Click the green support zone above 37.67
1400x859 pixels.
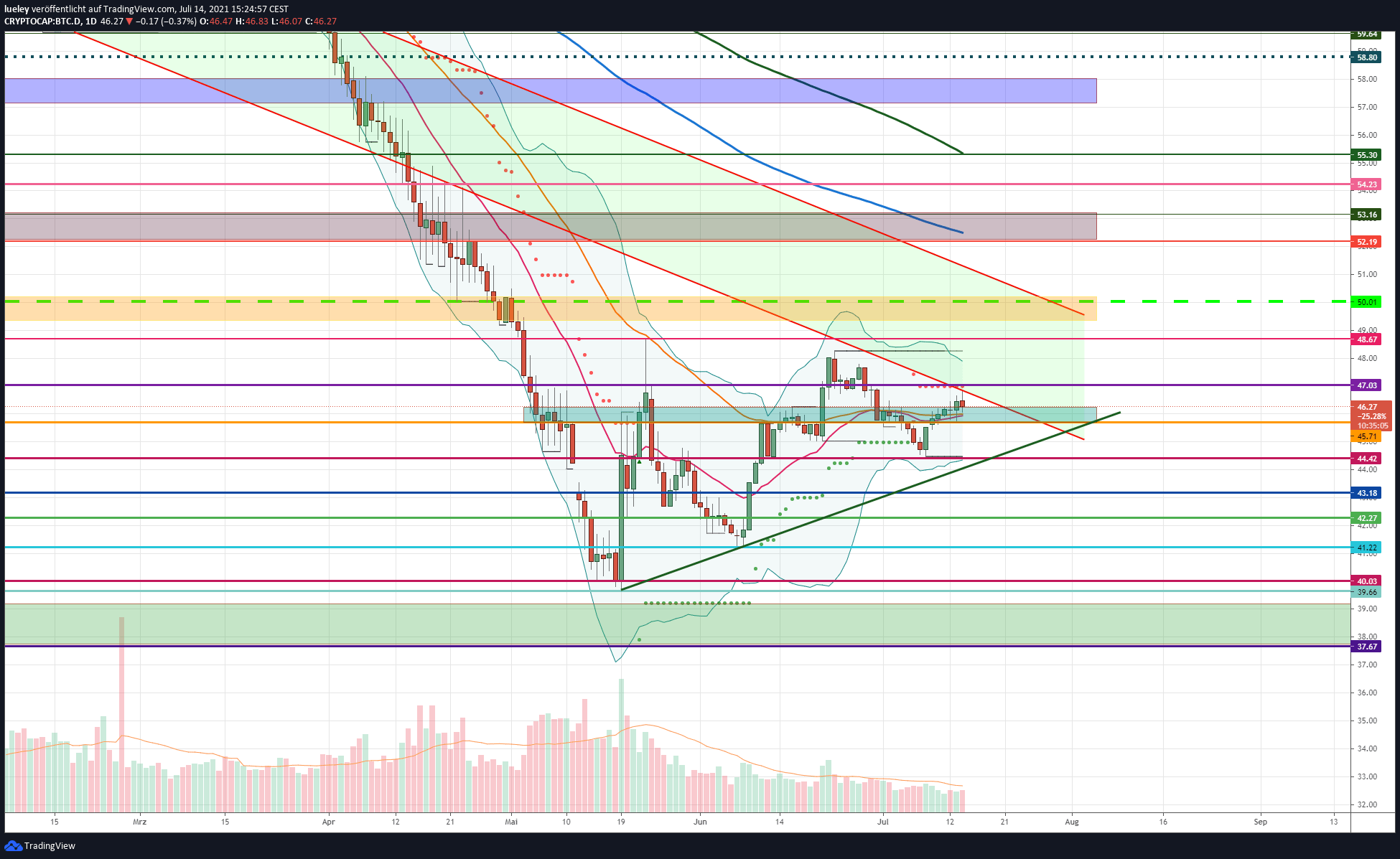coord(676,624)
